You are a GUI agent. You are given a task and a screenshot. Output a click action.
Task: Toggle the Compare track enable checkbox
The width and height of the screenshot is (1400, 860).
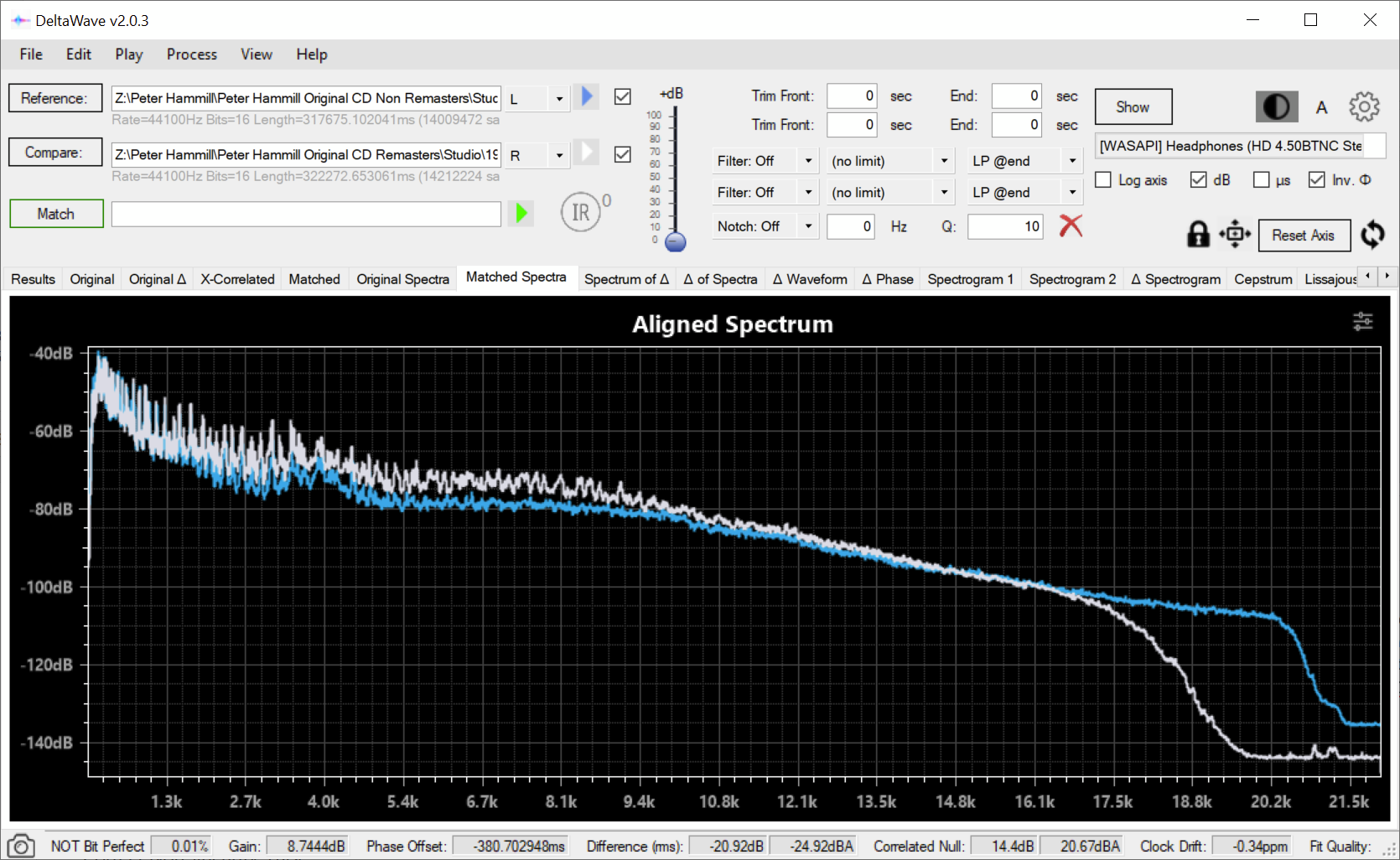(622, 154)
